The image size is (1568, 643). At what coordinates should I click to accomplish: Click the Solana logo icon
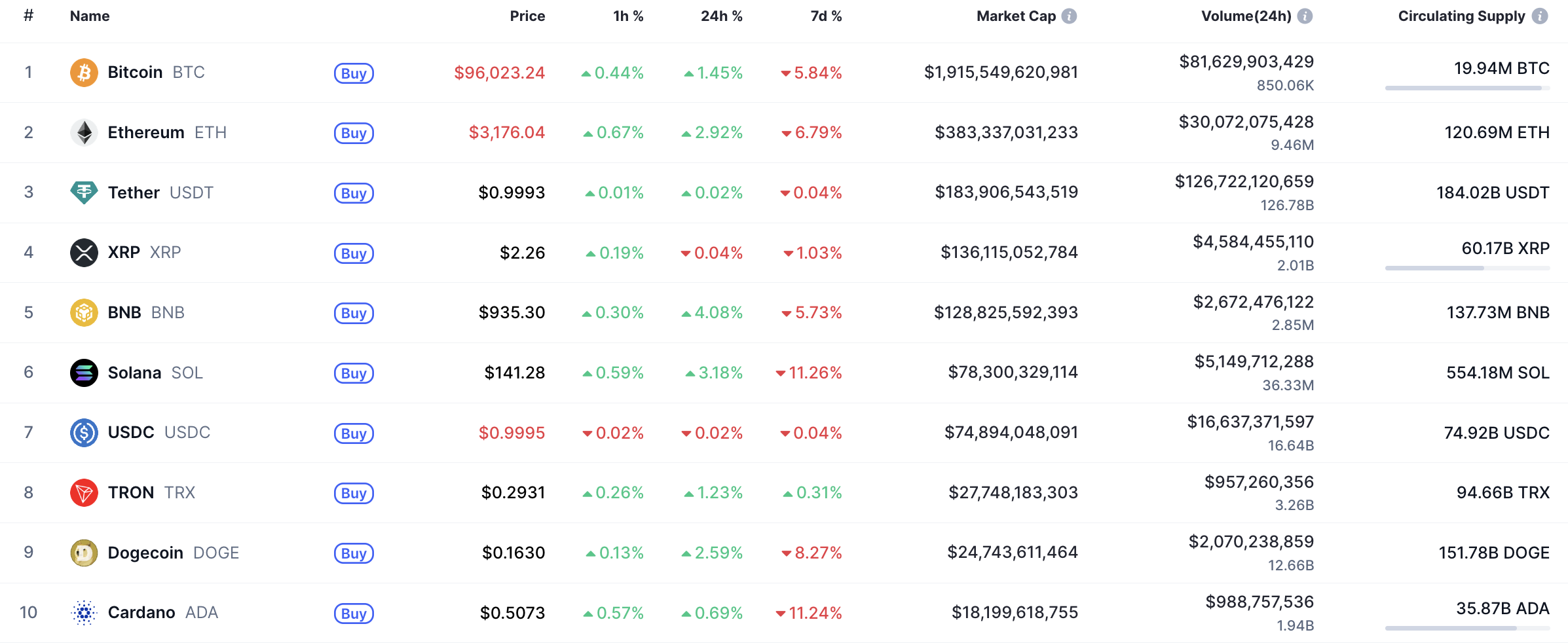click(84, 373)
